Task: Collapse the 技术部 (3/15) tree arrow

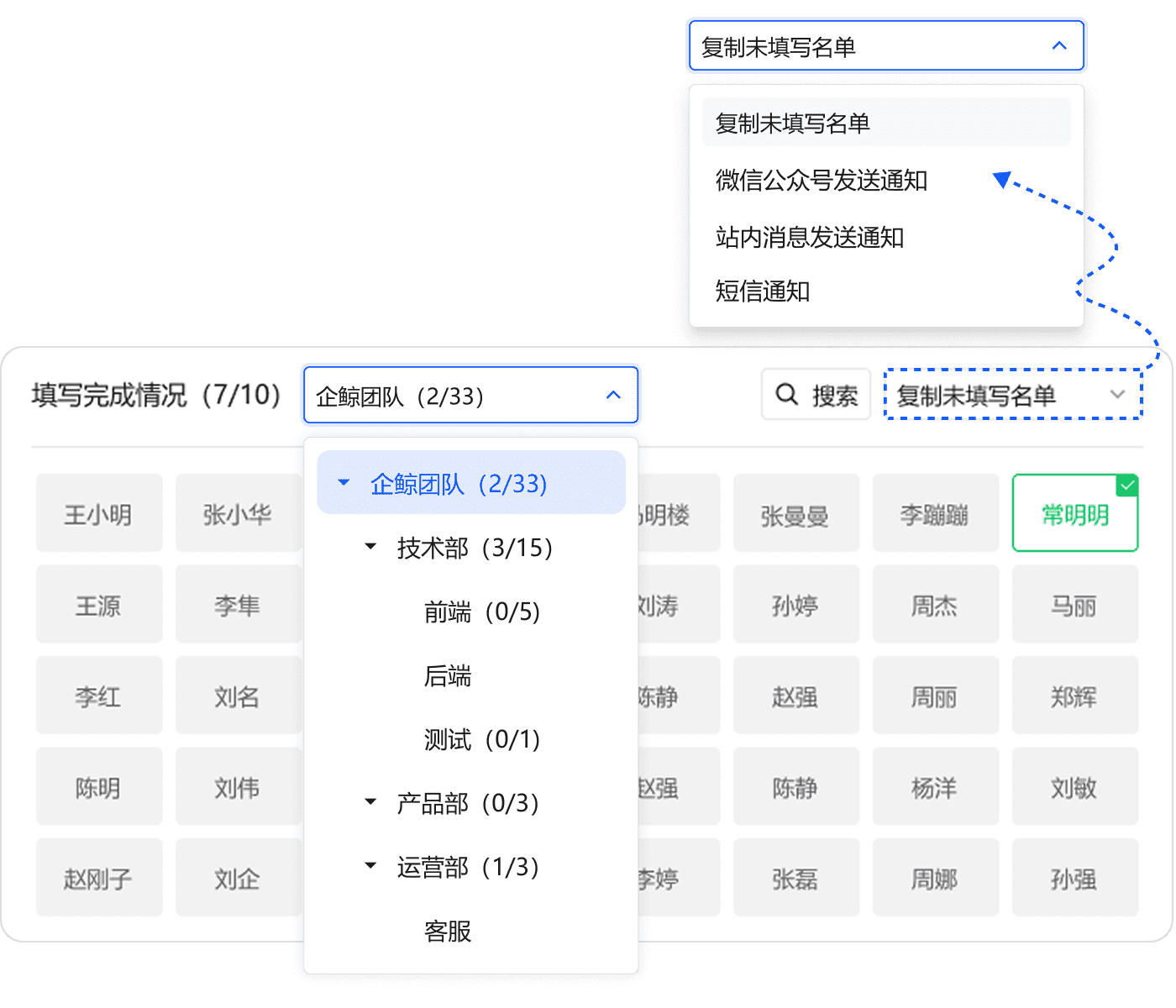Action: [x=370, y=547]
